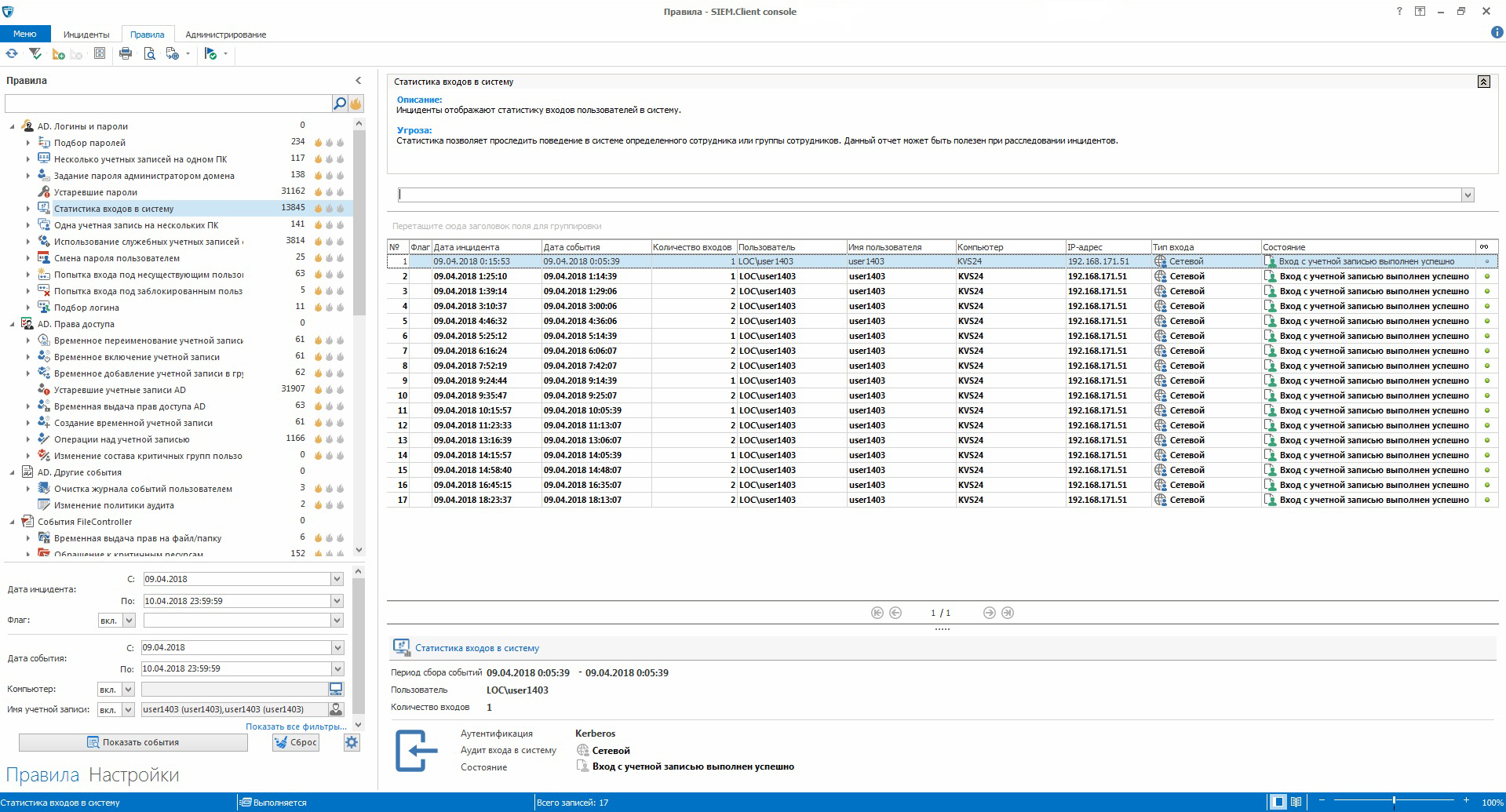Click the Показать все фильтры link
The width and height of the screenshot is (1506, 812).
point(296,726)
